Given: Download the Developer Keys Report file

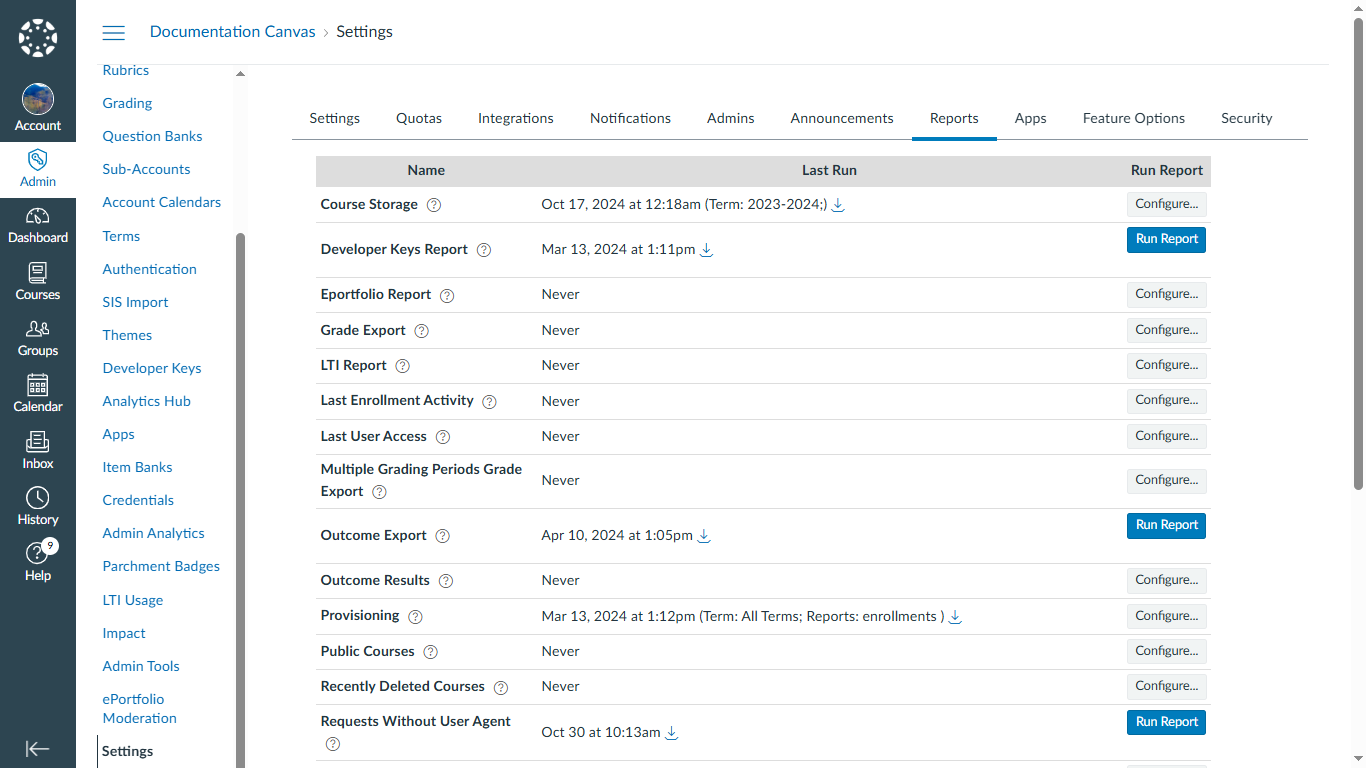Looking at the screenshot, I should coord(706,250).
